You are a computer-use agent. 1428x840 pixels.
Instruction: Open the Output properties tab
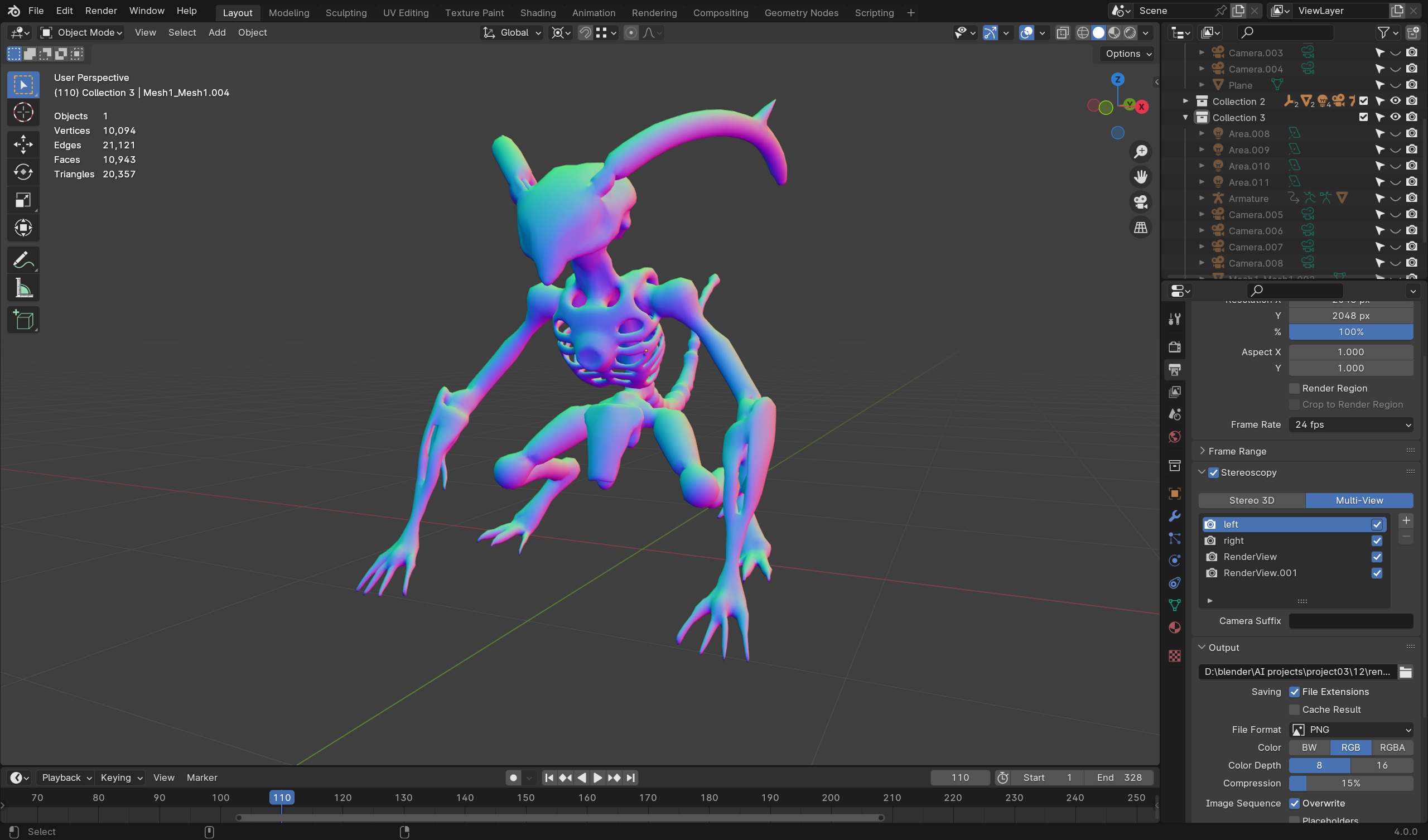1174,370
